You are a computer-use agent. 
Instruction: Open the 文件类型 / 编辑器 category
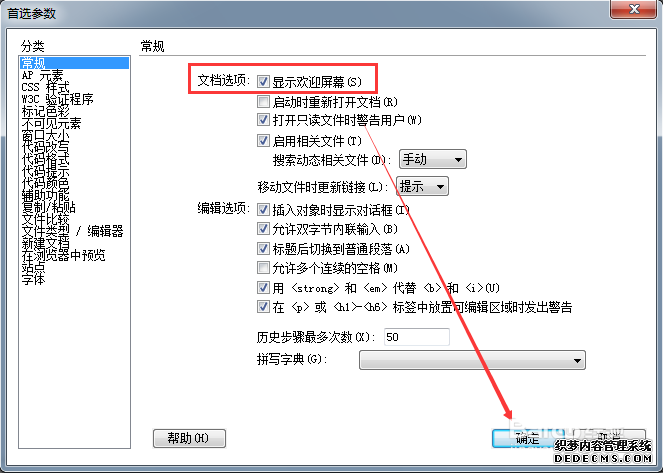(x=72, y=231)
